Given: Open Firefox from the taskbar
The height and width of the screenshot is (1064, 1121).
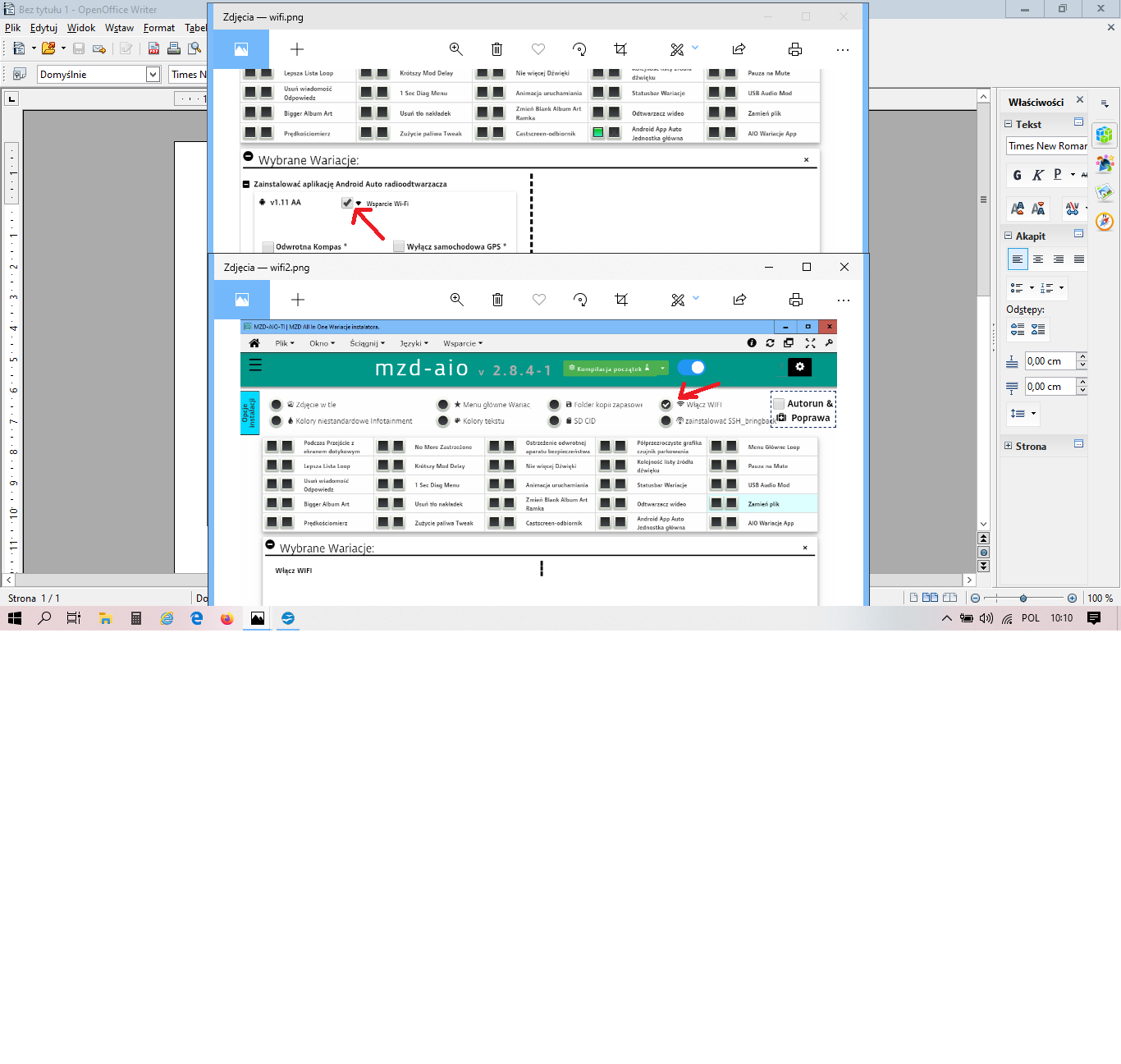Looking at the screenshot, I should tap(227, 618).
